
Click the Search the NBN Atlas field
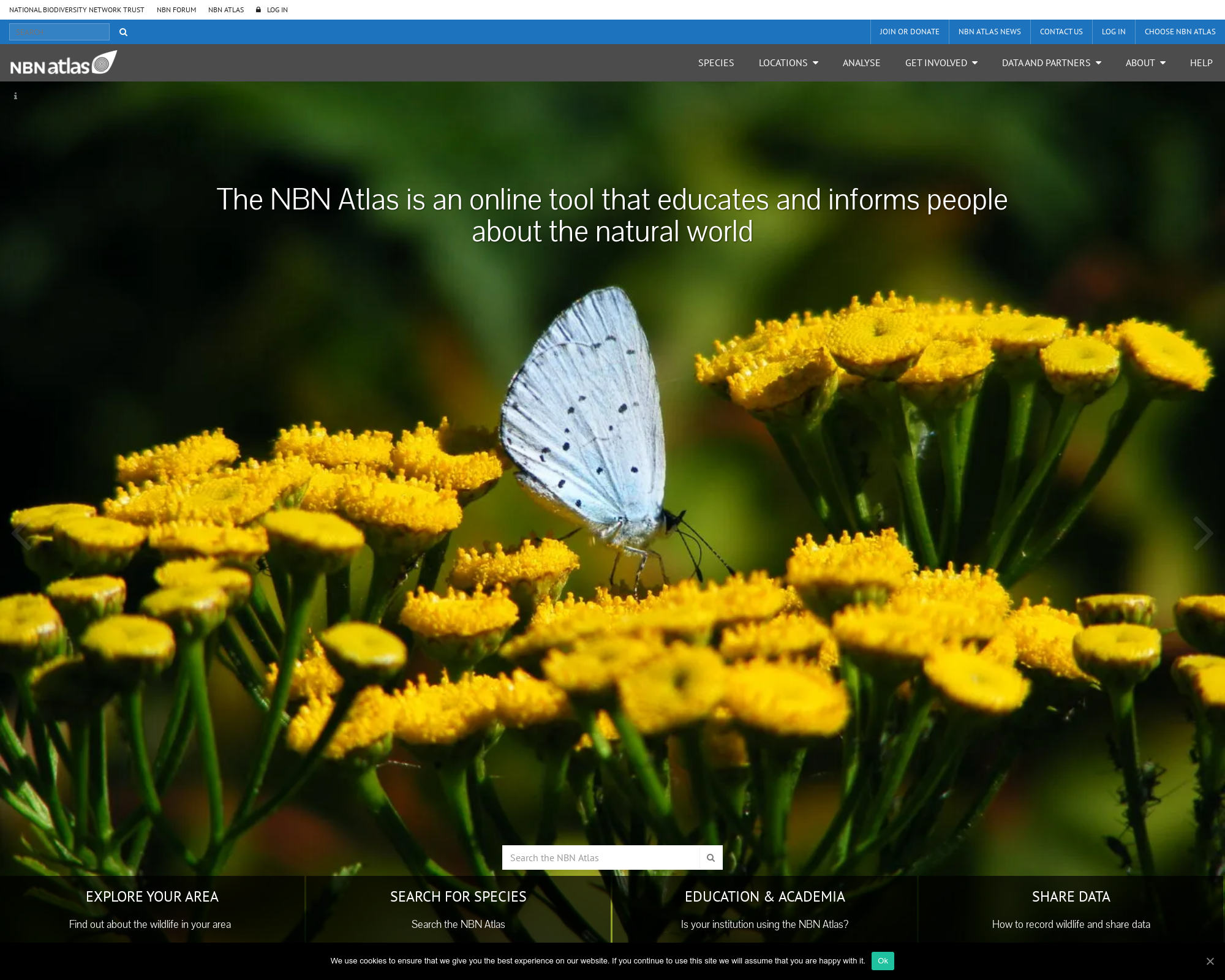600,858
